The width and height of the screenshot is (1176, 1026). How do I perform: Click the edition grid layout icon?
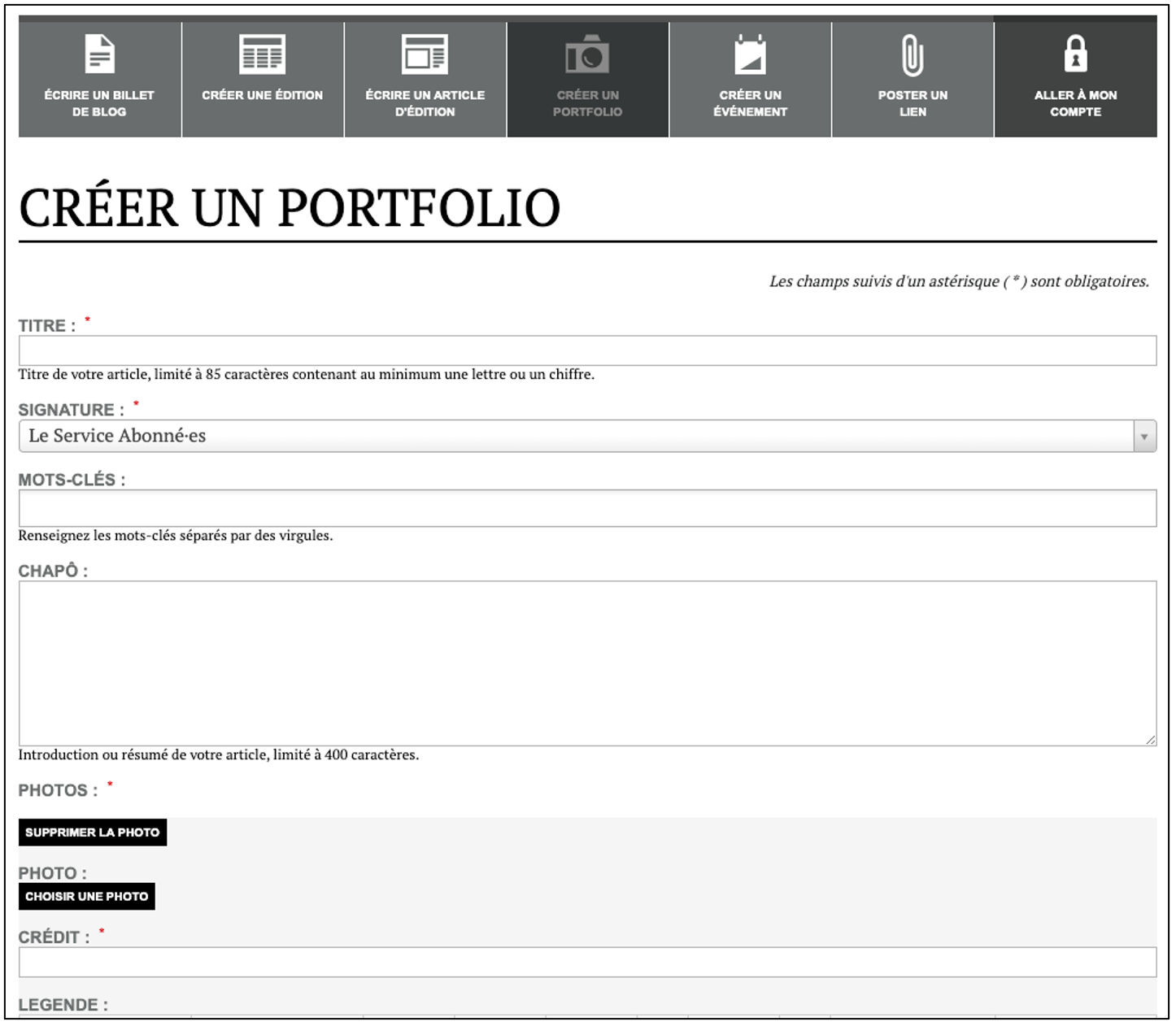point(262,54)
